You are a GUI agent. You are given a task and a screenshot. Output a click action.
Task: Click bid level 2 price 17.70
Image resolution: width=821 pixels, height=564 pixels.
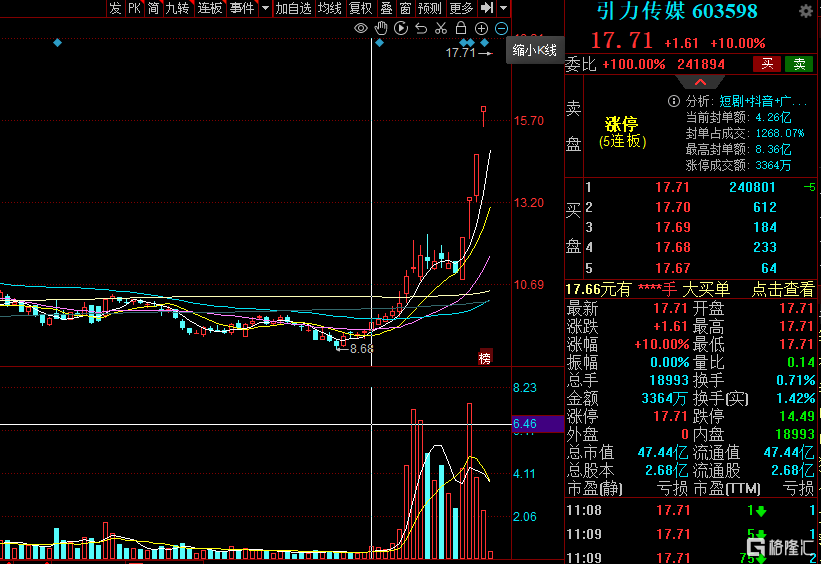[x=672, y=207]
